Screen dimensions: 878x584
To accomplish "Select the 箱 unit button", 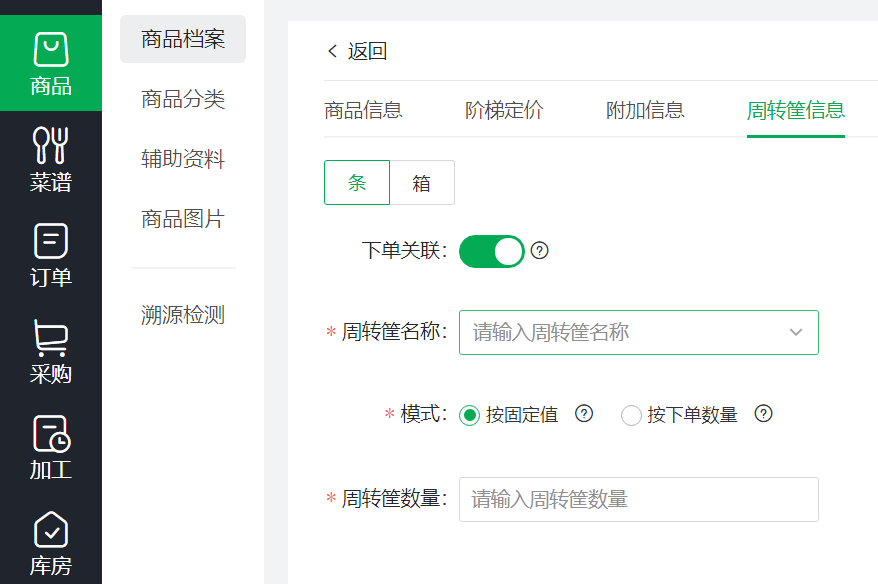I will coord(422,183).
